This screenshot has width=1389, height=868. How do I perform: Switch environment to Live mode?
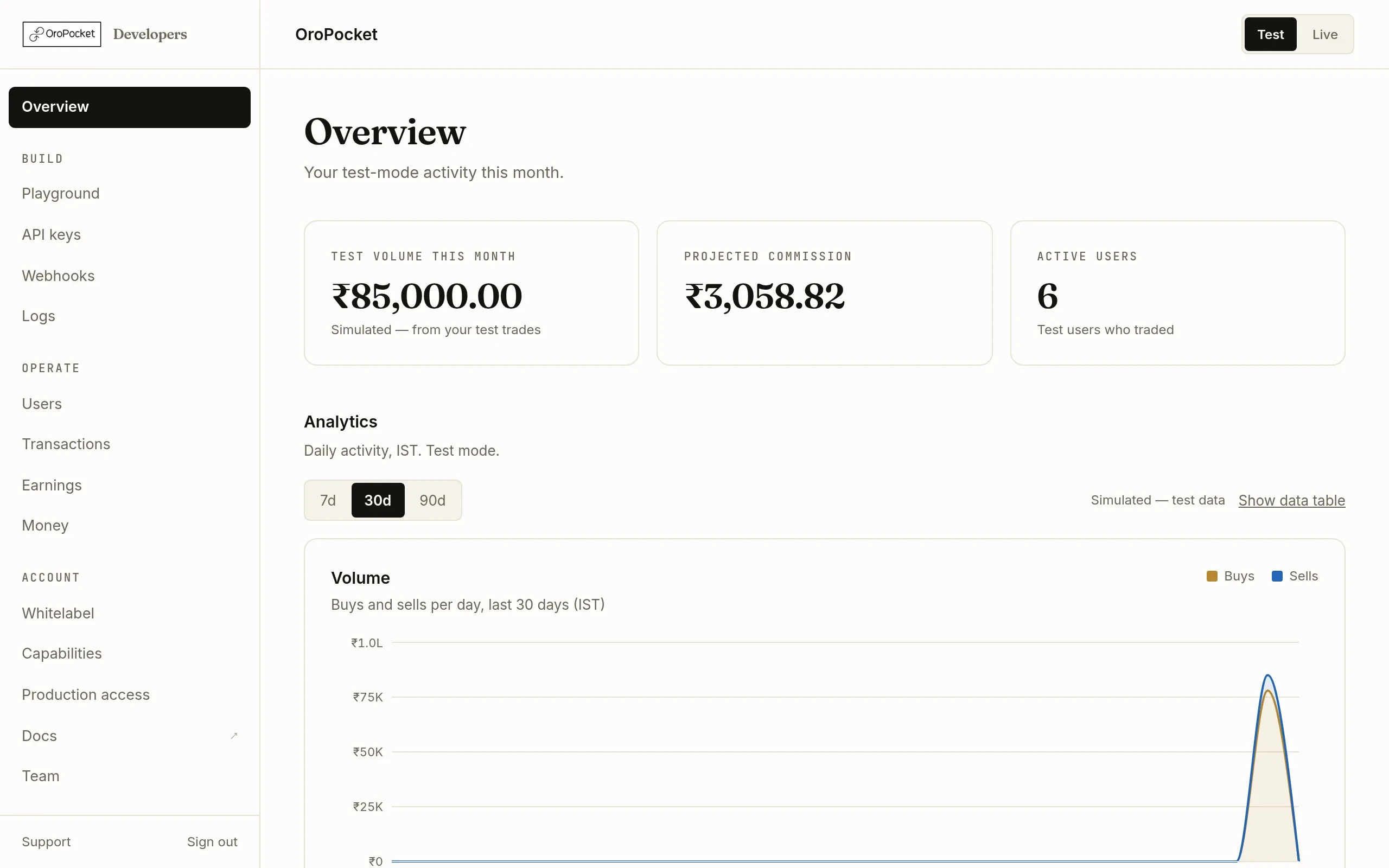pyautogui.click(x=1324, y=34)
